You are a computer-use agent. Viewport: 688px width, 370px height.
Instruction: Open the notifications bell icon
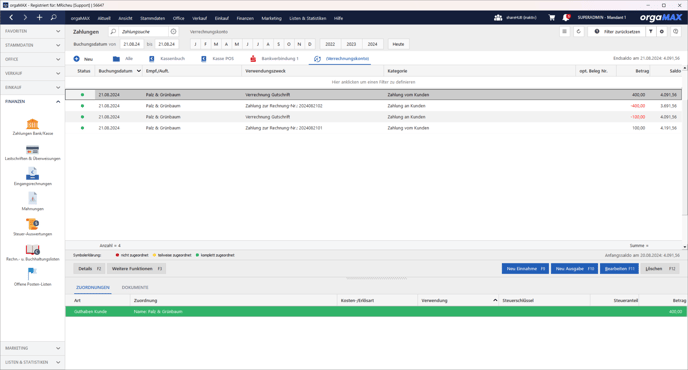pyautogui.click(x=566, y=18)
